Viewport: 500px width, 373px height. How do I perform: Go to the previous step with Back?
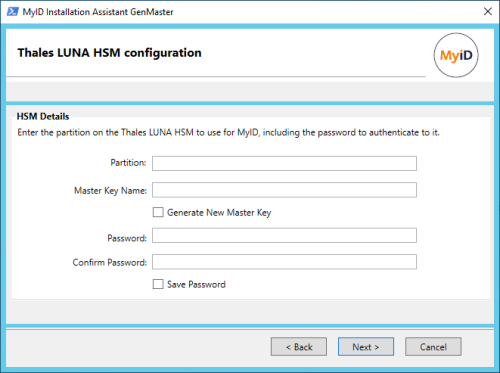(x=299, y=347)
